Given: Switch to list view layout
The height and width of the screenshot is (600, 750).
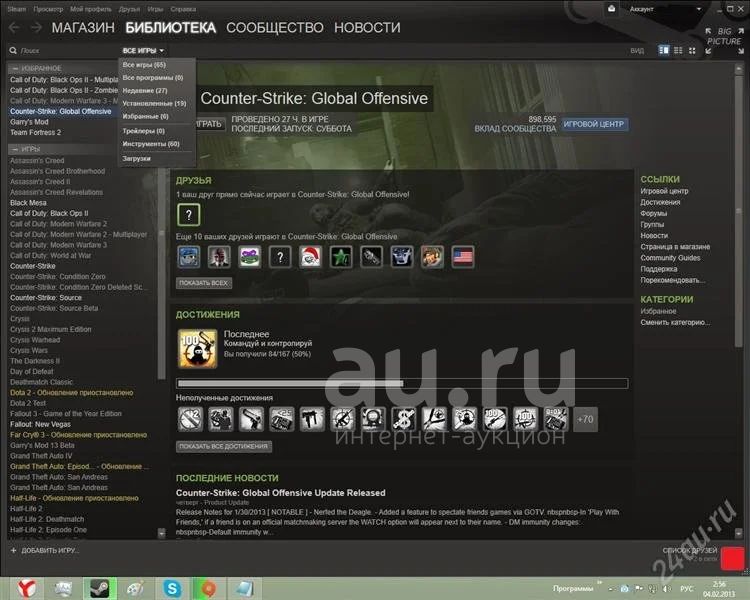Looking at the screenshot, I should point(678,50).
